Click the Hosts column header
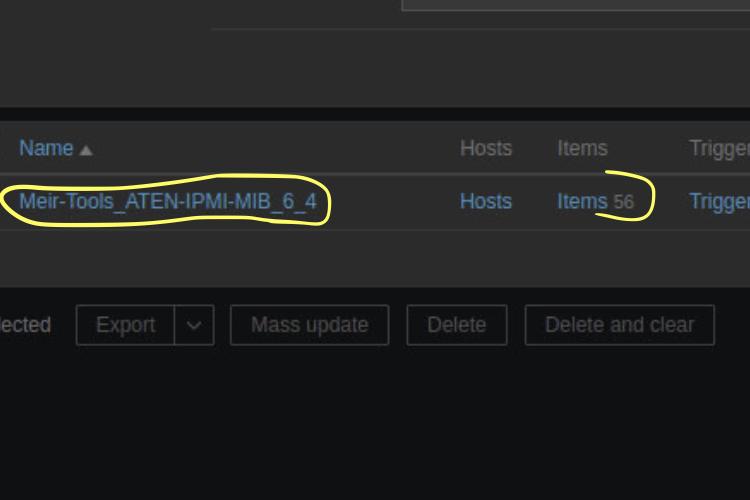 [485, 148]
